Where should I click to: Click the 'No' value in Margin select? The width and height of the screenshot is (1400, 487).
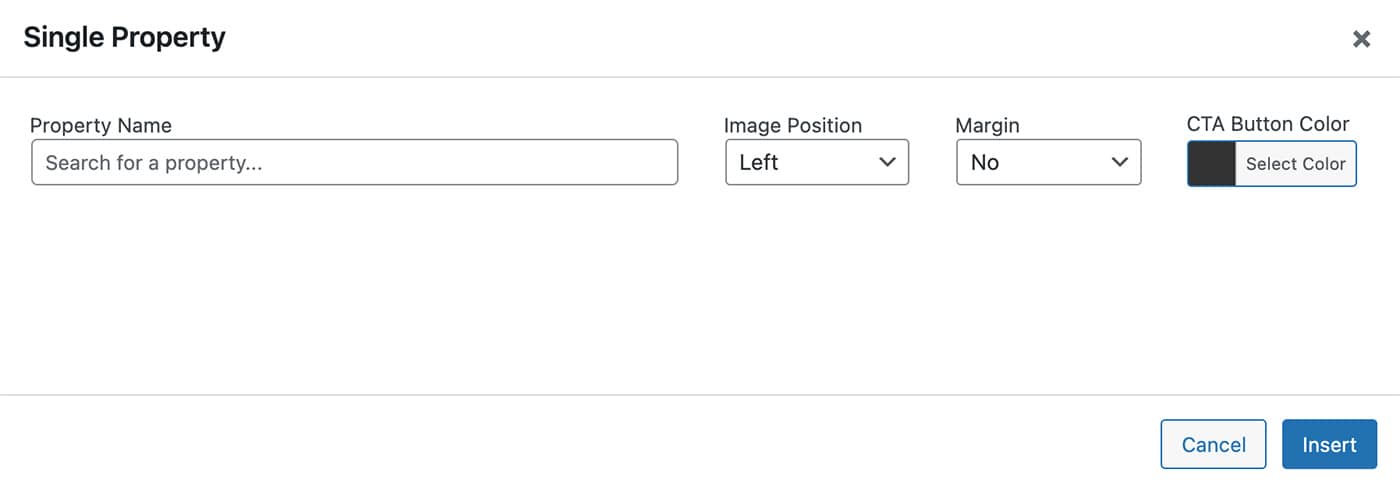[984, 162]
